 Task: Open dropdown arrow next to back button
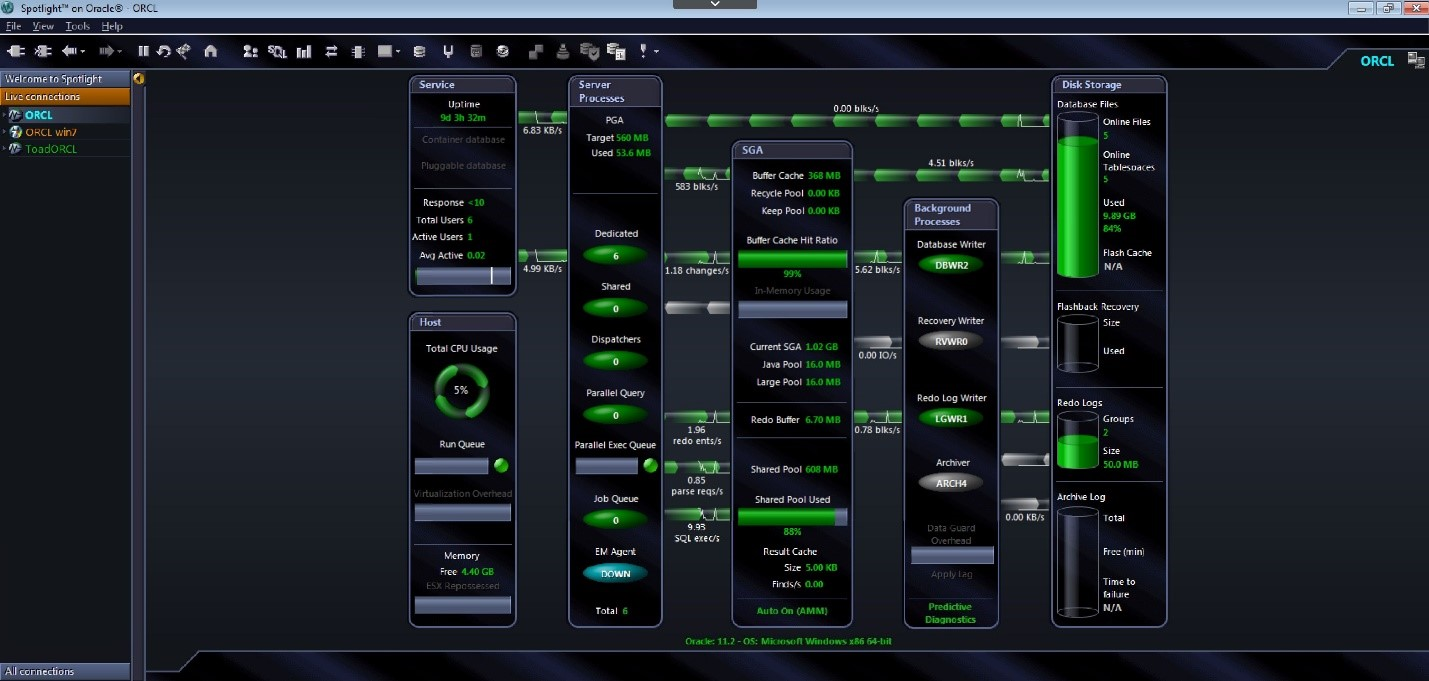pos(83,51)
